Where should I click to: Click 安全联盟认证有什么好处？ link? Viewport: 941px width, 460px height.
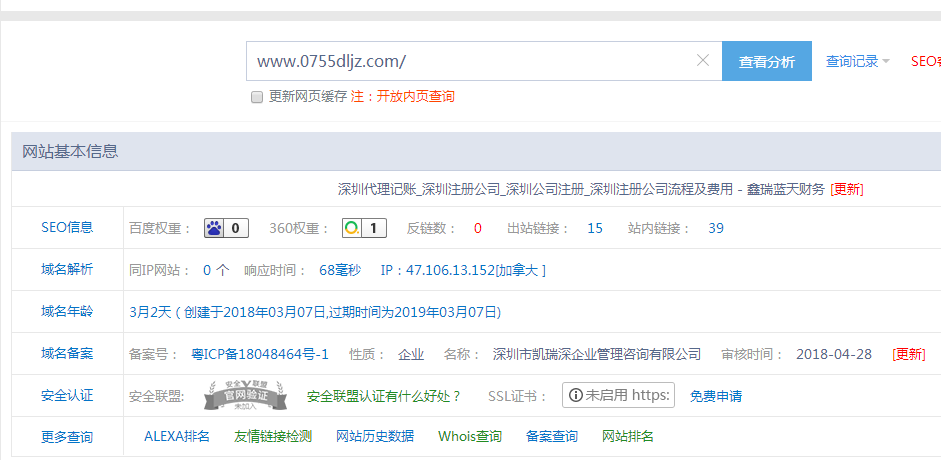384,396
